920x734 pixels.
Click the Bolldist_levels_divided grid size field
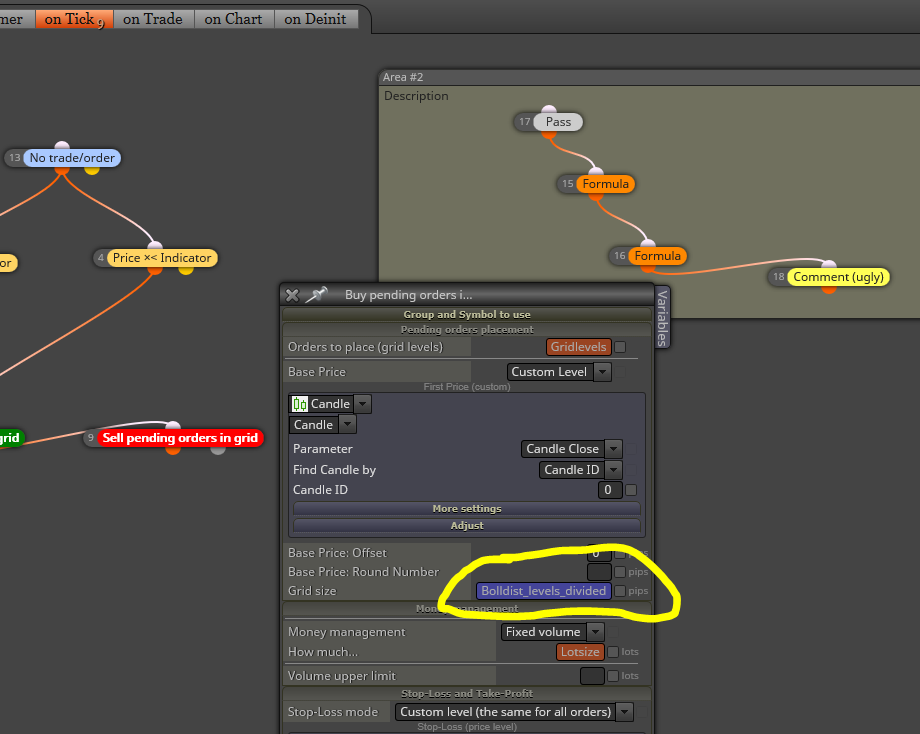pos(543,591)
